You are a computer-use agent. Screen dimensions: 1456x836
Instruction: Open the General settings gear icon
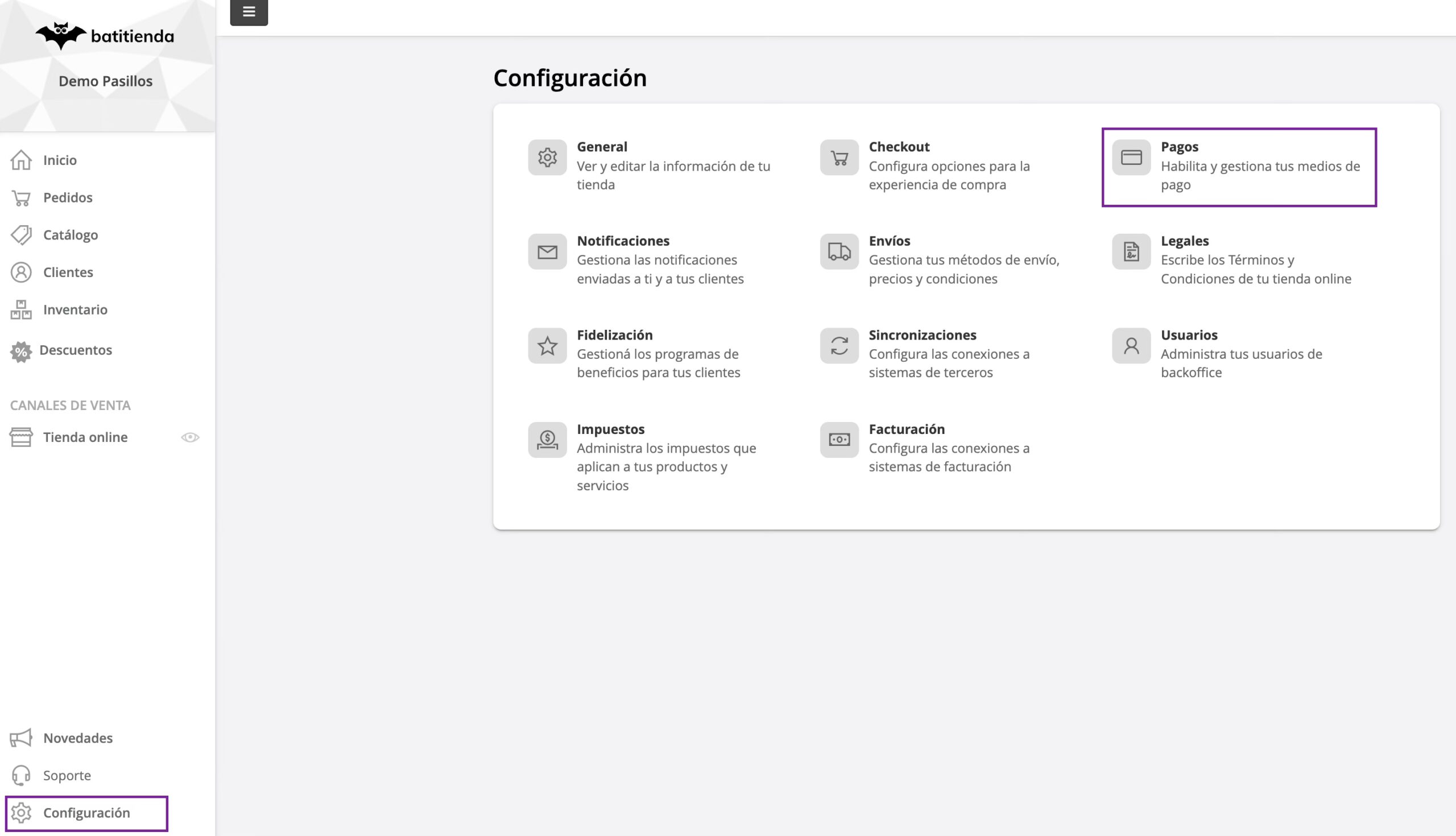coord(547,158)
